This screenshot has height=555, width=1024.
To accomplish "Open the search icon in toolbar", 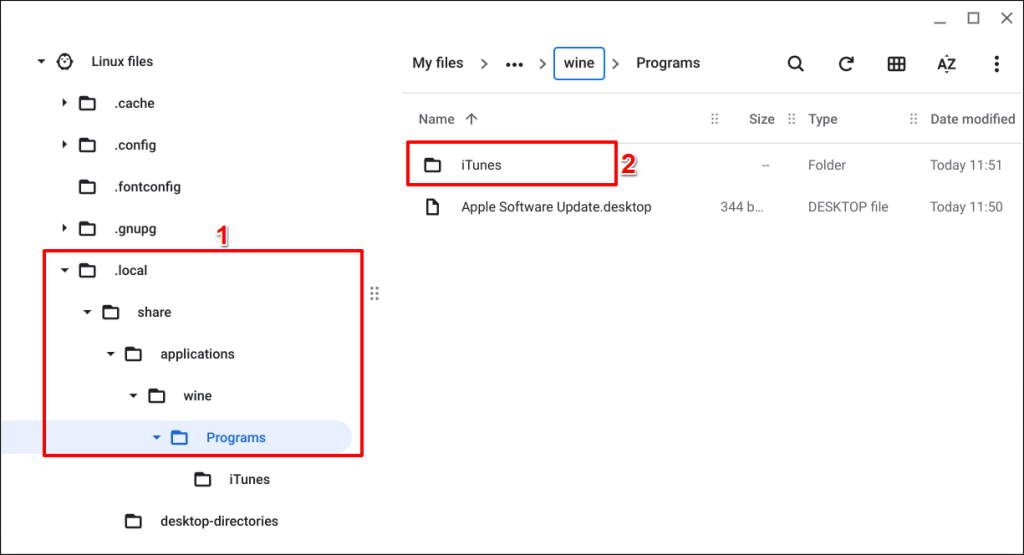I will [795, 63].
